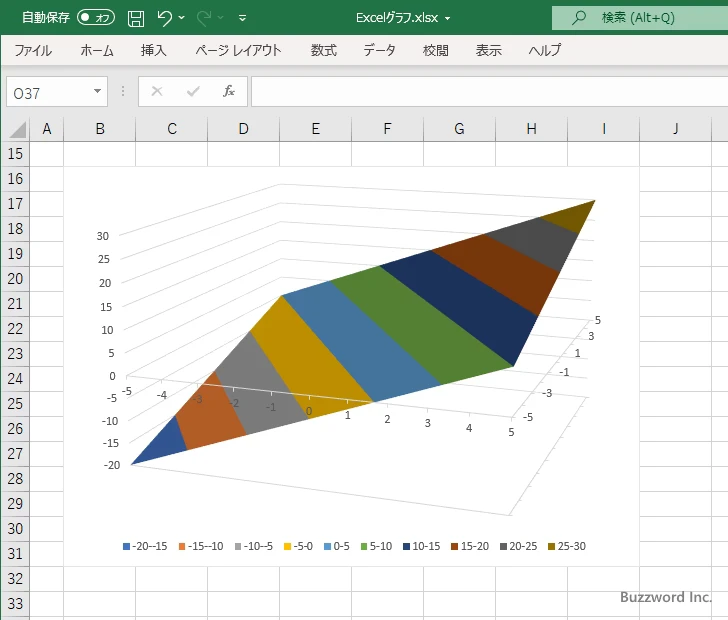
Task: Open the Undo history dropdown arrow
Action: pyautogui.click(x=182, y=18)
